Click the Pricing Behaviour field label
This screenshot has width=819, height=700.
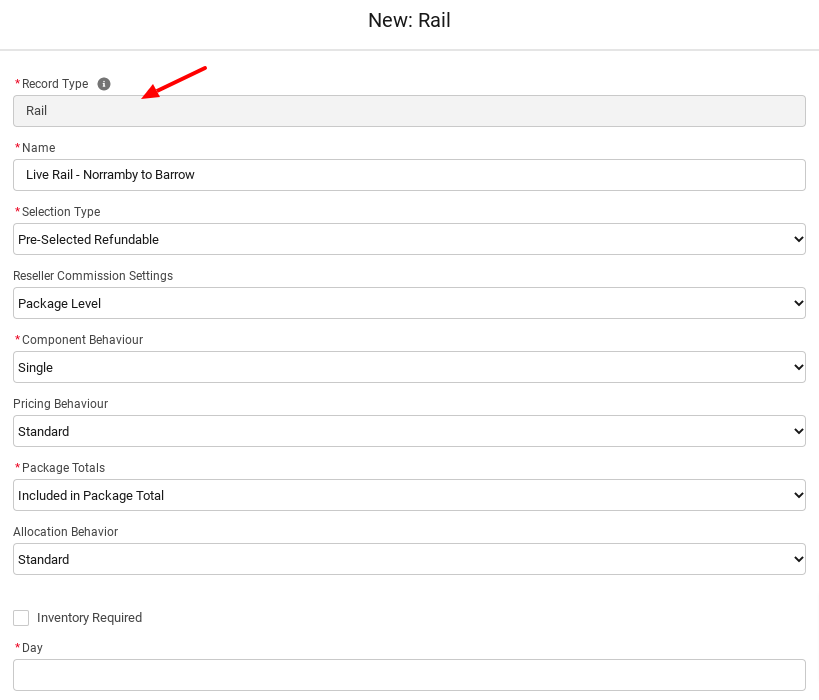point(60,404)
